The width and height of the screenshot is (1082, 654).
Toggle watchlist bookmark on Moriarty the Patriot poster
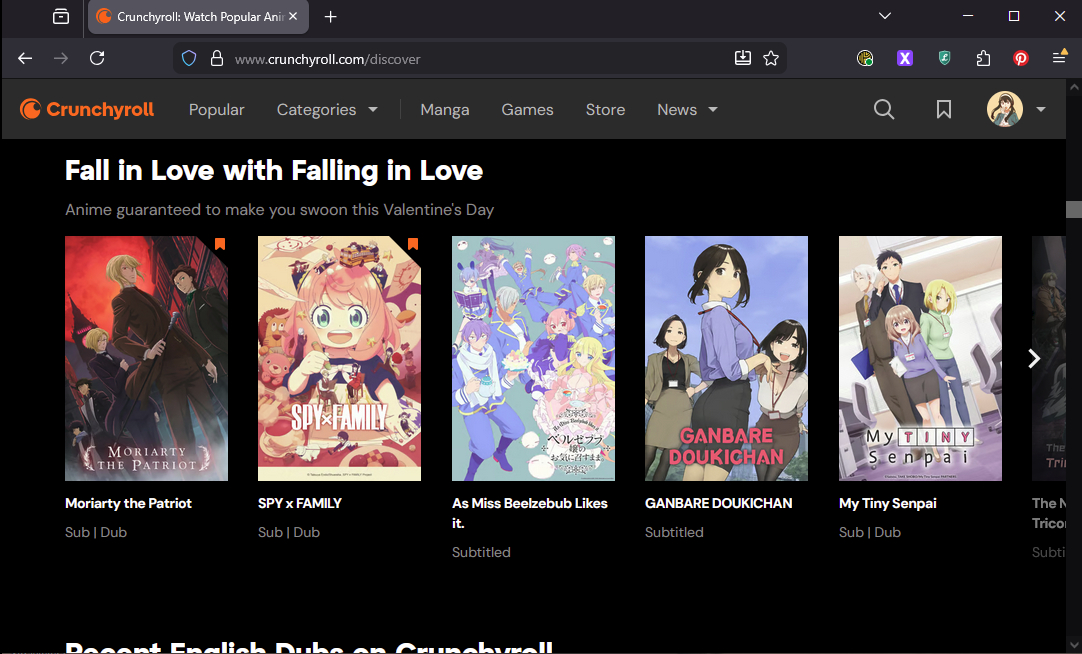pos(220,244)
